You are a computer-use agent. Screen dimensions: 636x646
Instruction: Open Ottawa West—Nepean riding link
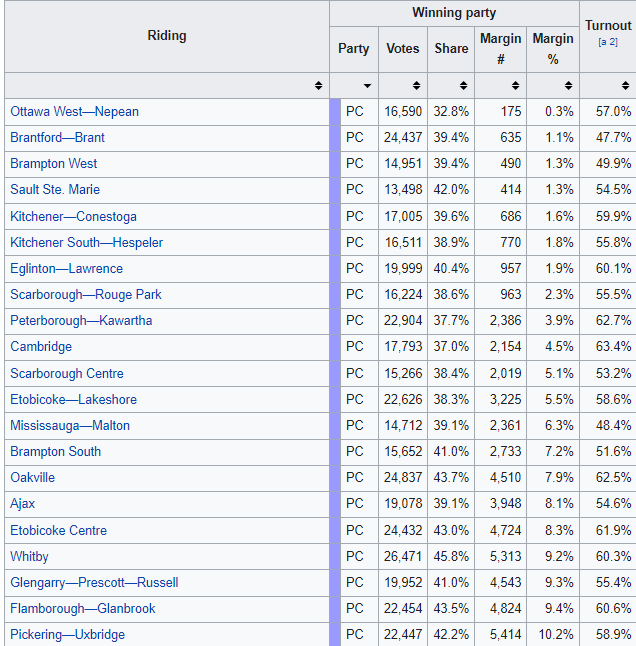(x=75, y=112)
